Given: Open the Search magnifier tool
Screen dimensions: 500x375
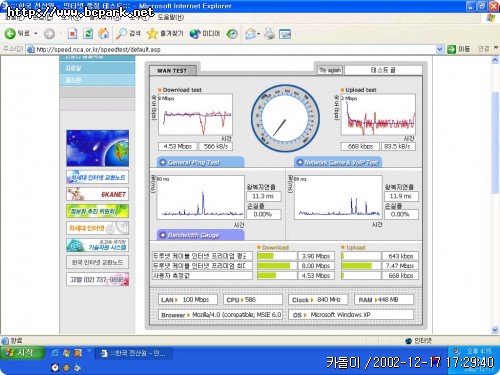Looking at the screenshot, I should [x=121, y=33].
